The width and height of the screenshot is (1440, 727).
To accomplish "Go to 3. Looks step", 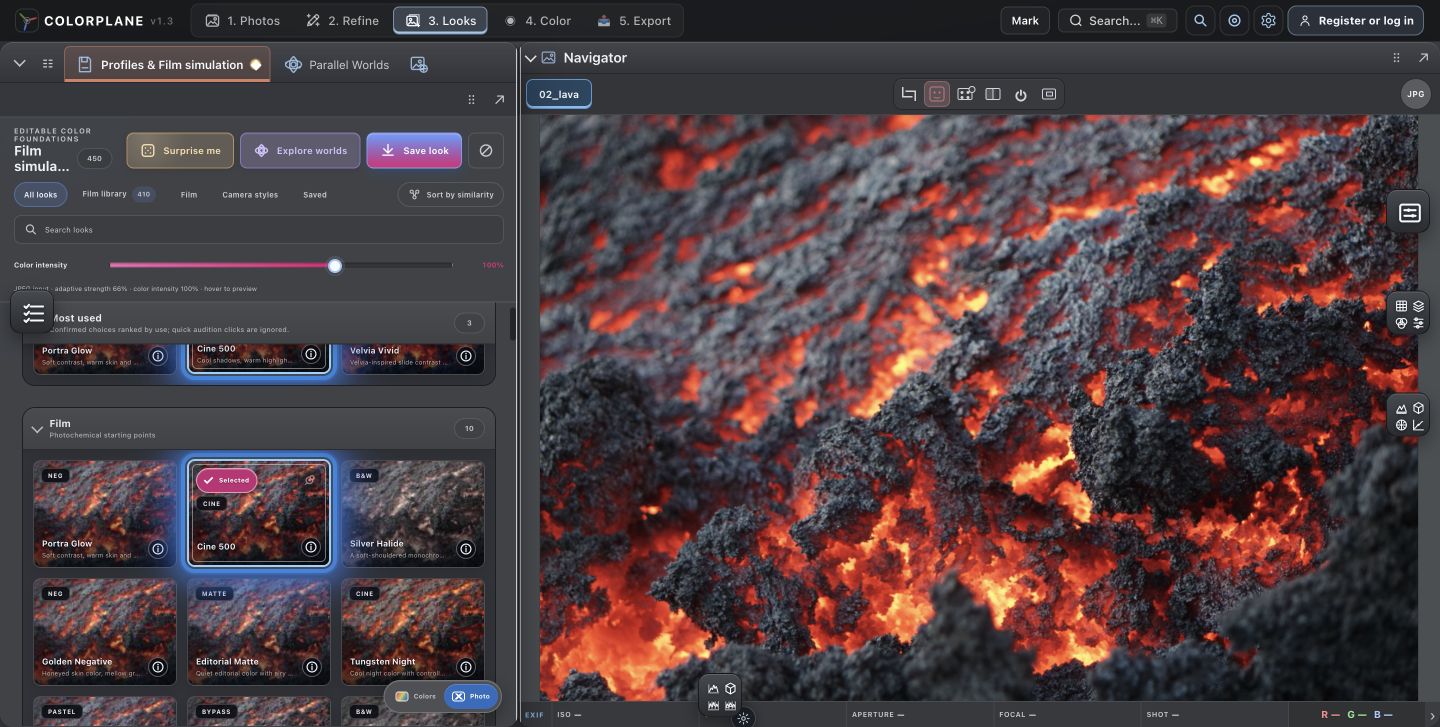I will click(440, 20).
